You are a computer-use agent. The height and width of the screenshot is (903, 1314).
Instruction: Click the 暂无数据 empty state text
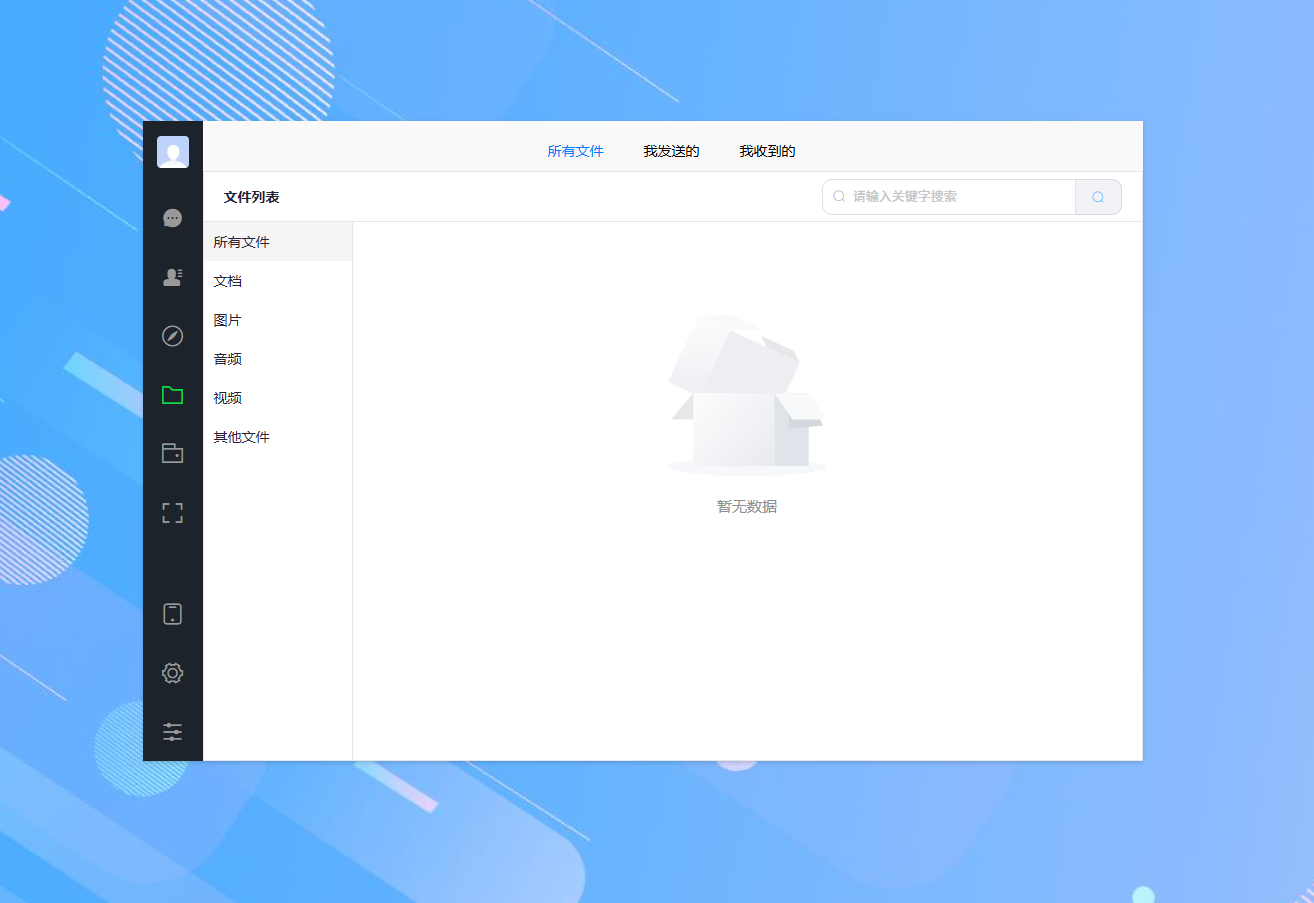[747, 507]
